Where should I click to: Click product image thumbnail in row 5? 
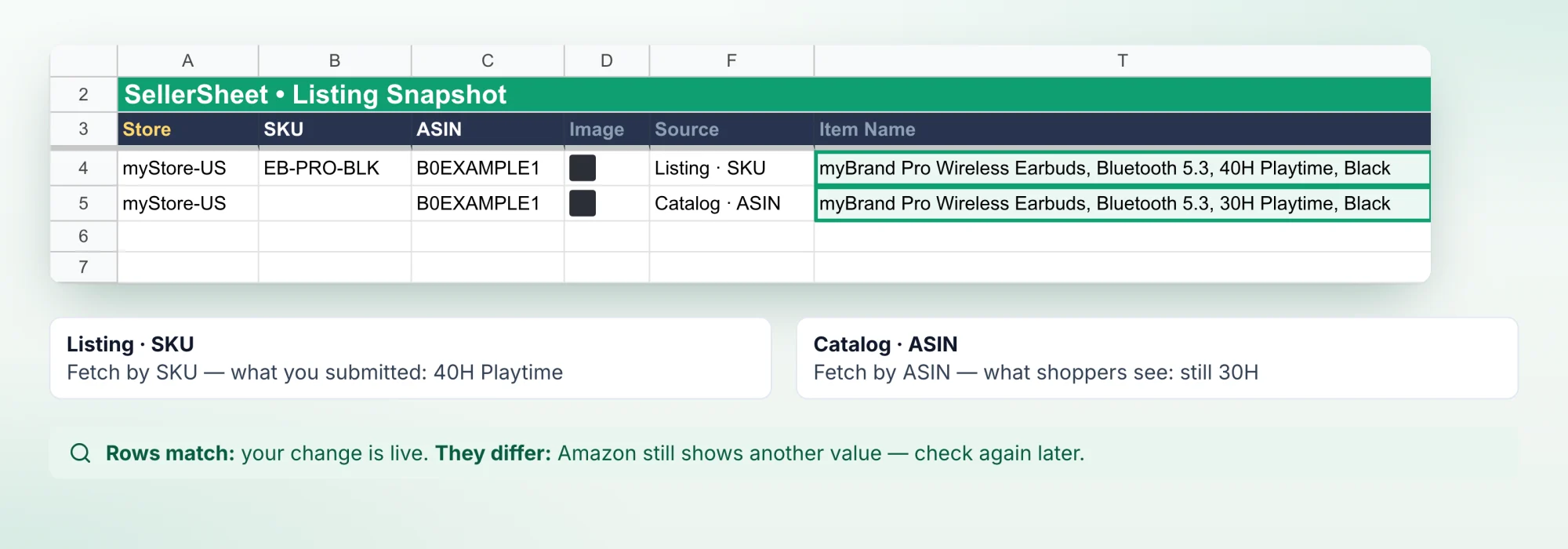(583, 203)
